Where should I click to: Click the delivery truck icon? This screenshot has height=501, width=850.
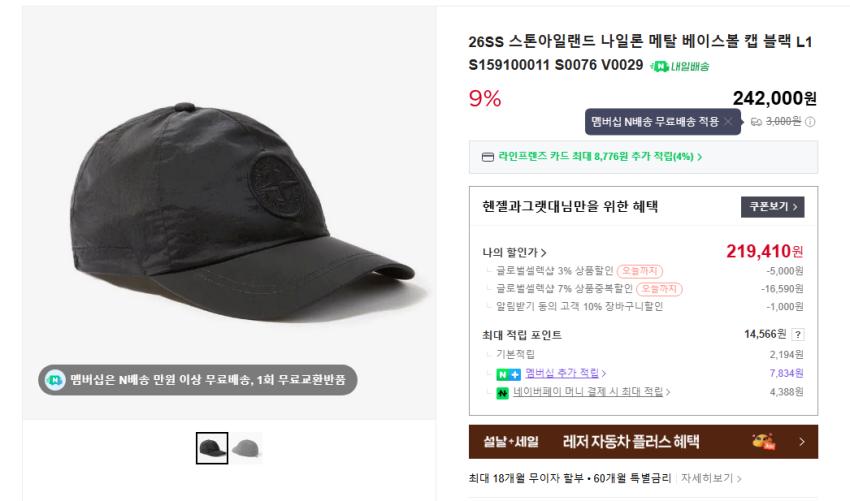pos(756,122)
